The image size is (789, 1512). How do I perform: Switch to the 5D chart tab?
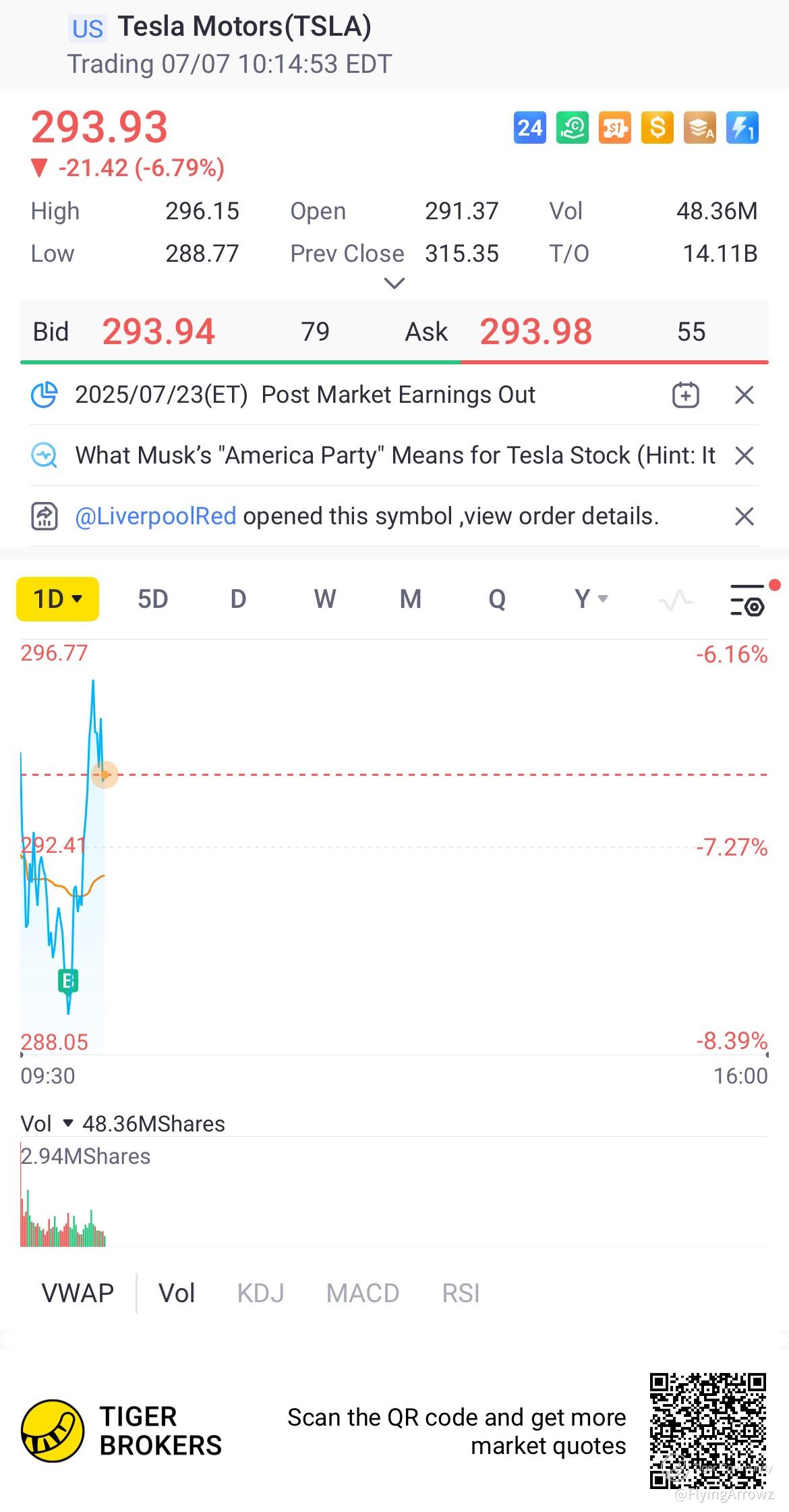[152, 599]
